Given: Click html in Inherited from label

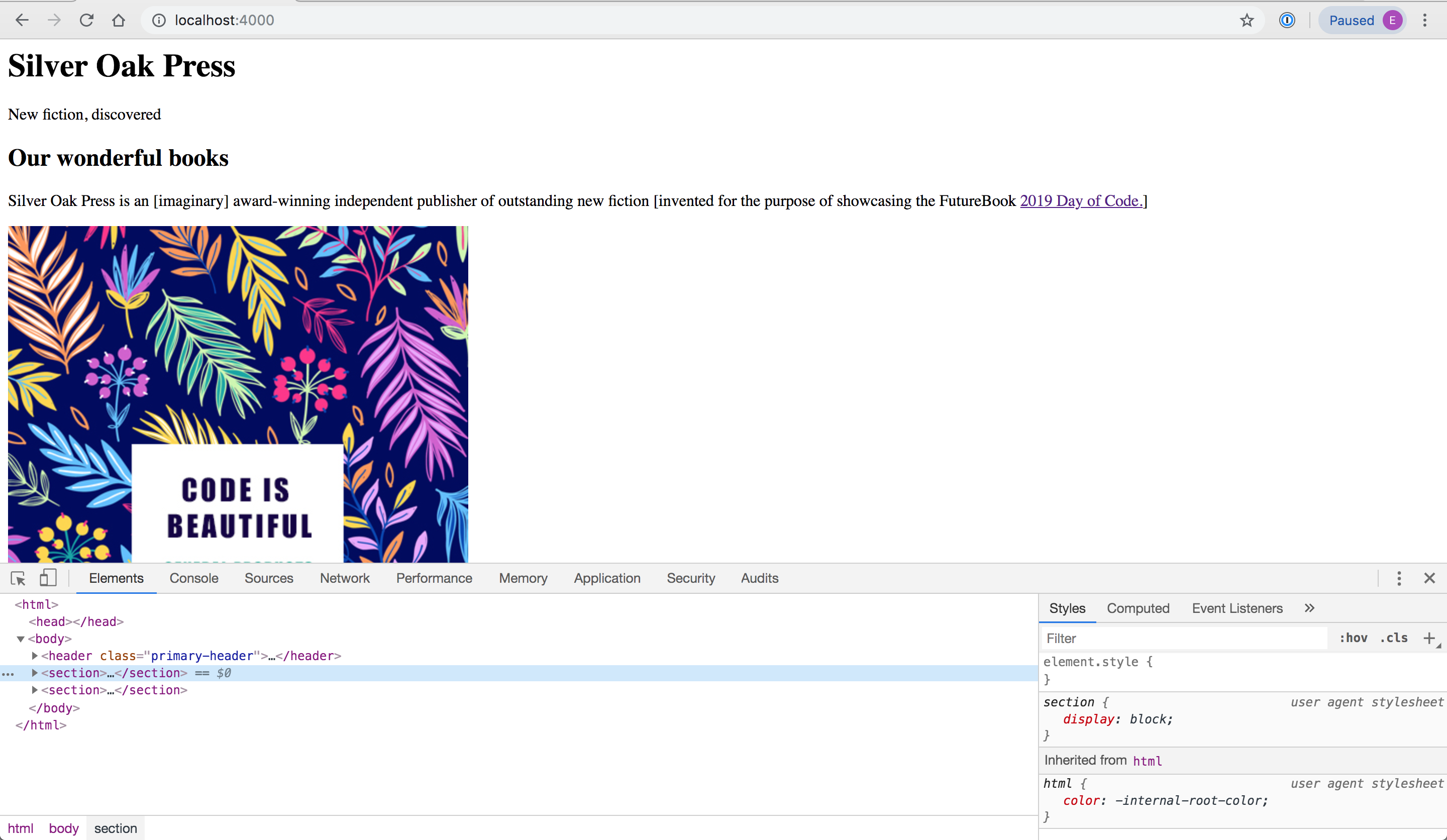Looking at the screenshot, I should 1147,761.
